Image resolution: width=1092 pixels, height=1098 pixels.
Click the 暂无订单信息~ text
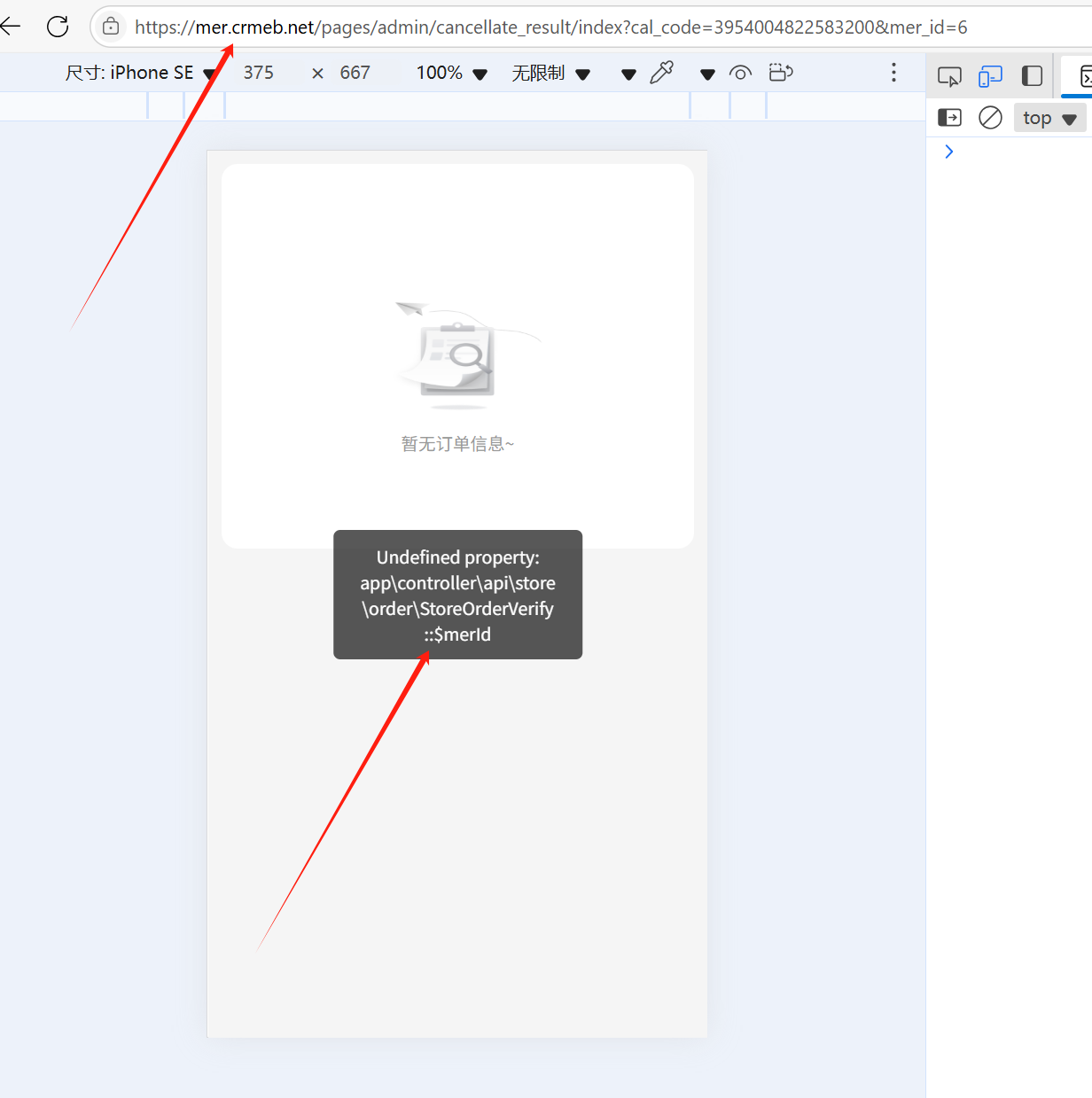pyautogui.click(x=457, y=444)
